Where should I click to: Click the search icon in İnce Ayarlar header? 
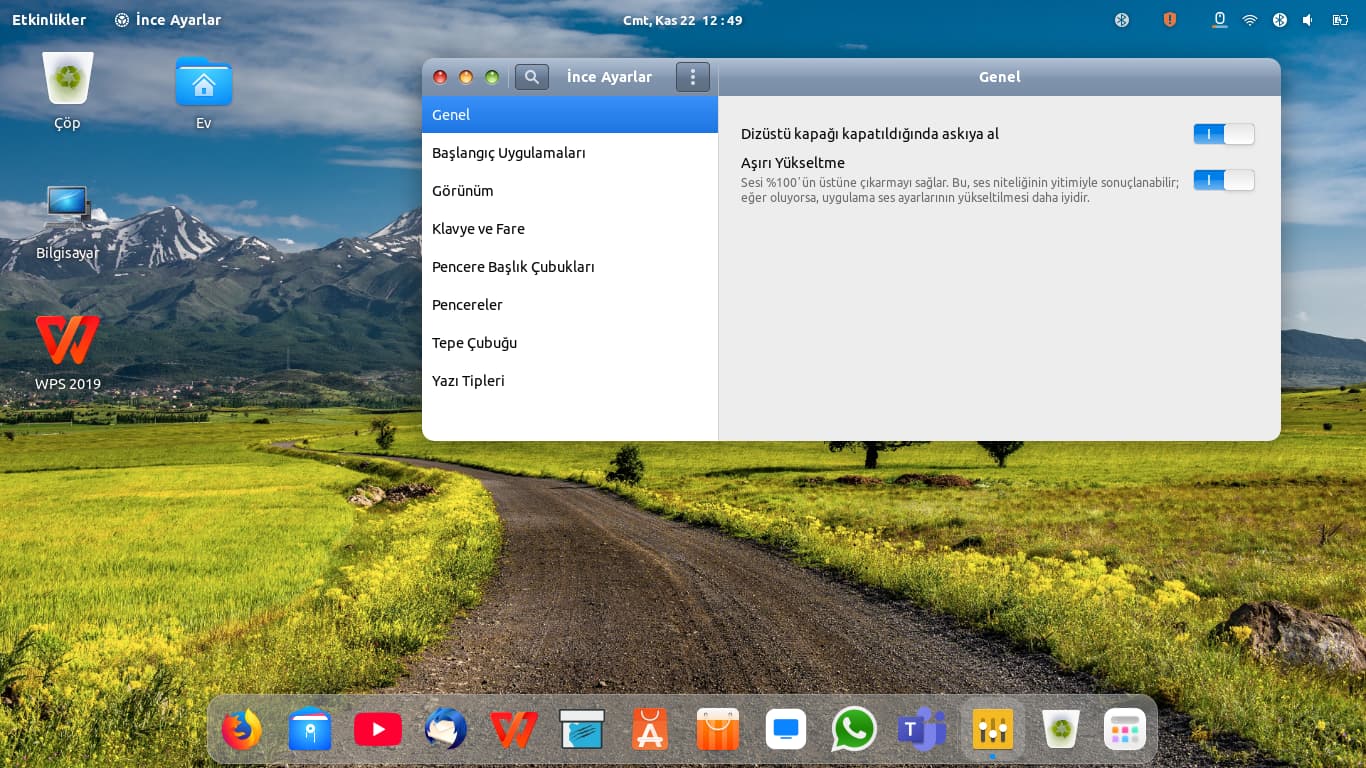531,77
